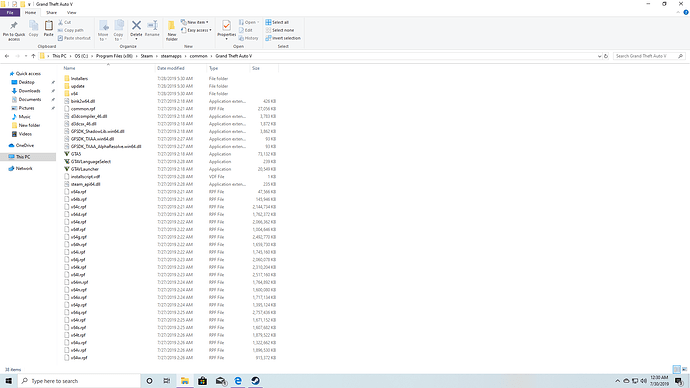Click Steam in the address path

(147, 56)
